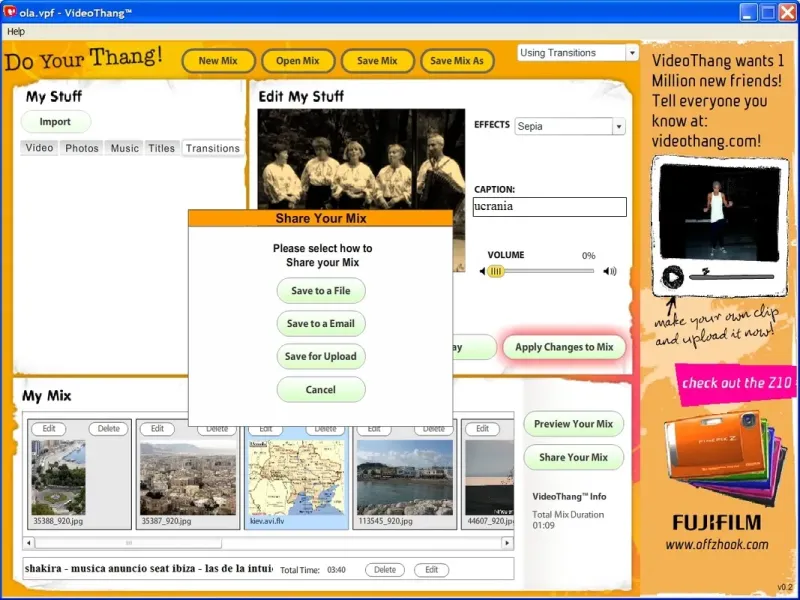The width and height of the screenshot is (800, 600).
Task: Click the VideoThang title bar app icon
Action: pos(10,12)
